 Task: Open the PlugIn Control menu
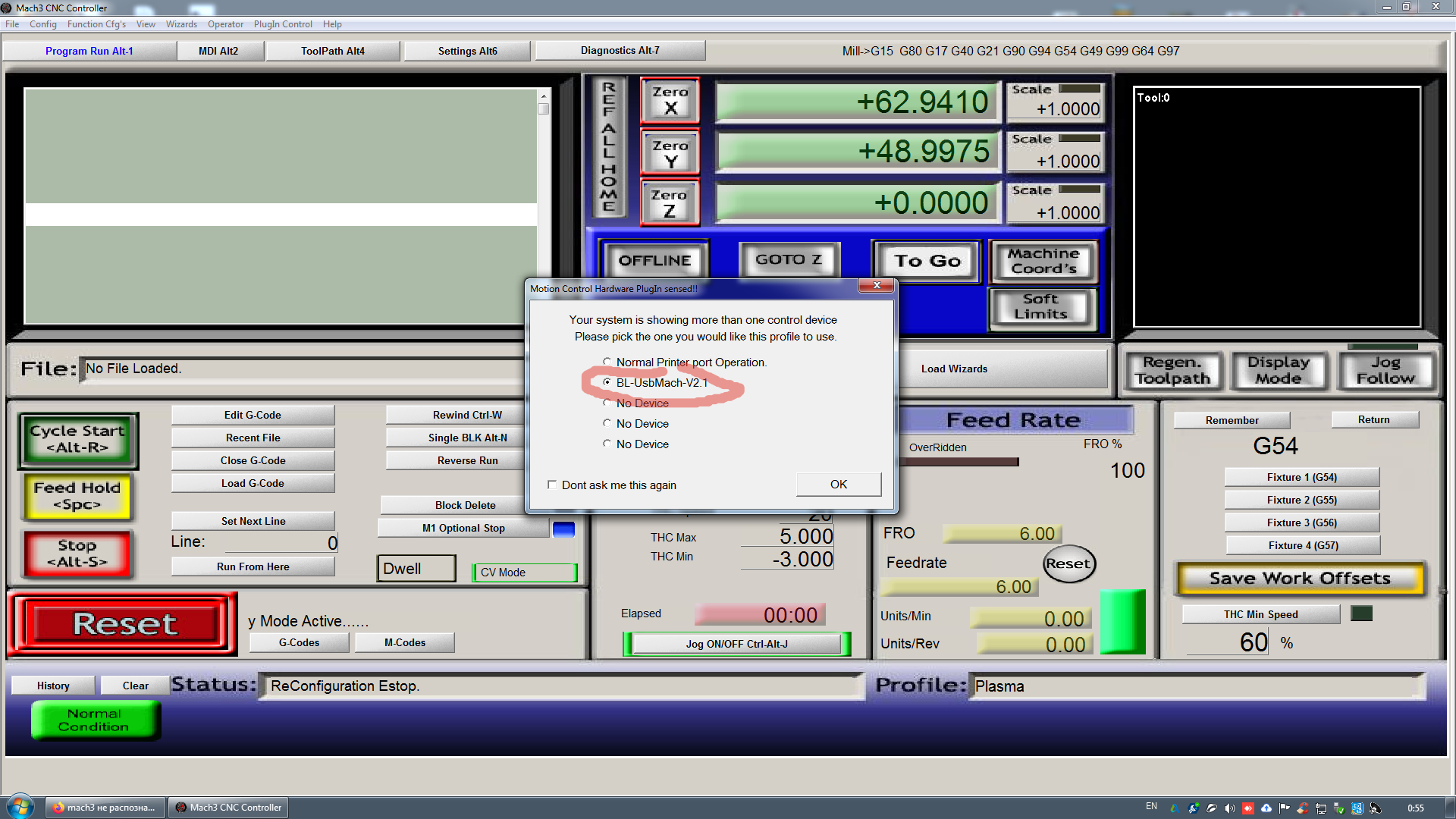pos(283,24)
